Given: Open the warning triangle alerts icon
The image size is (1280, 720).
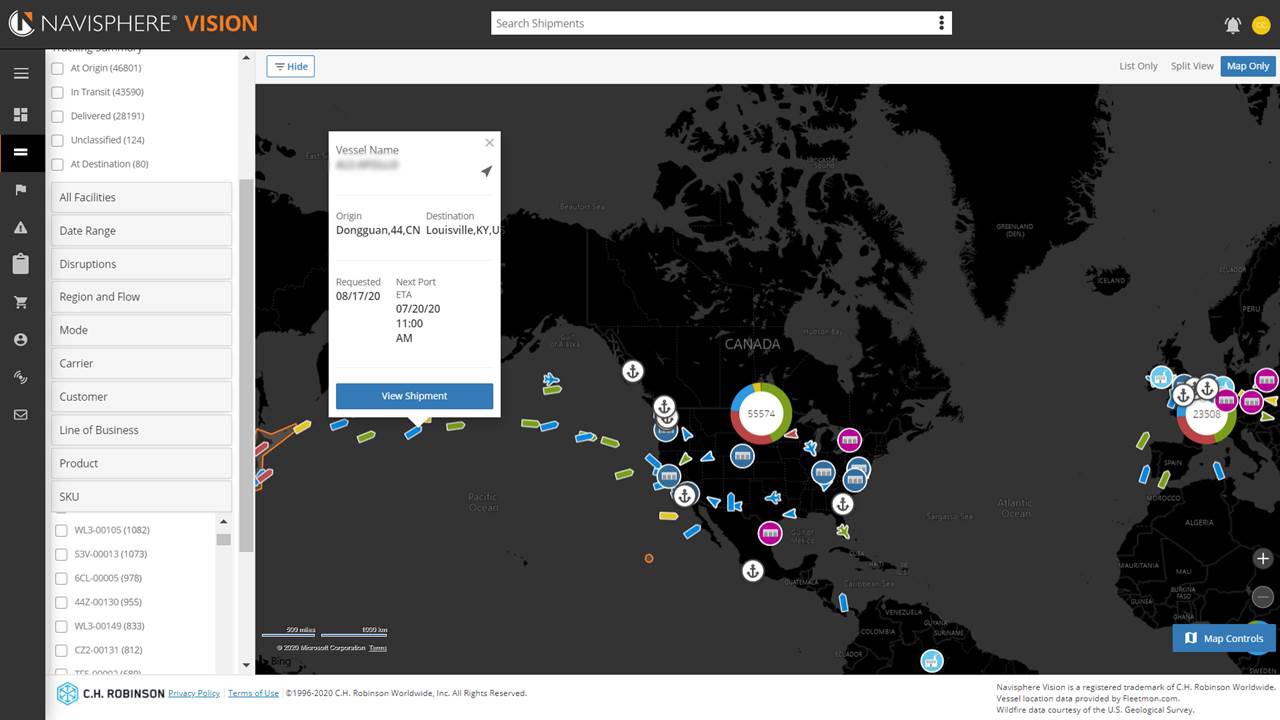Looking at the screenshot, I should tap(21, 228).
